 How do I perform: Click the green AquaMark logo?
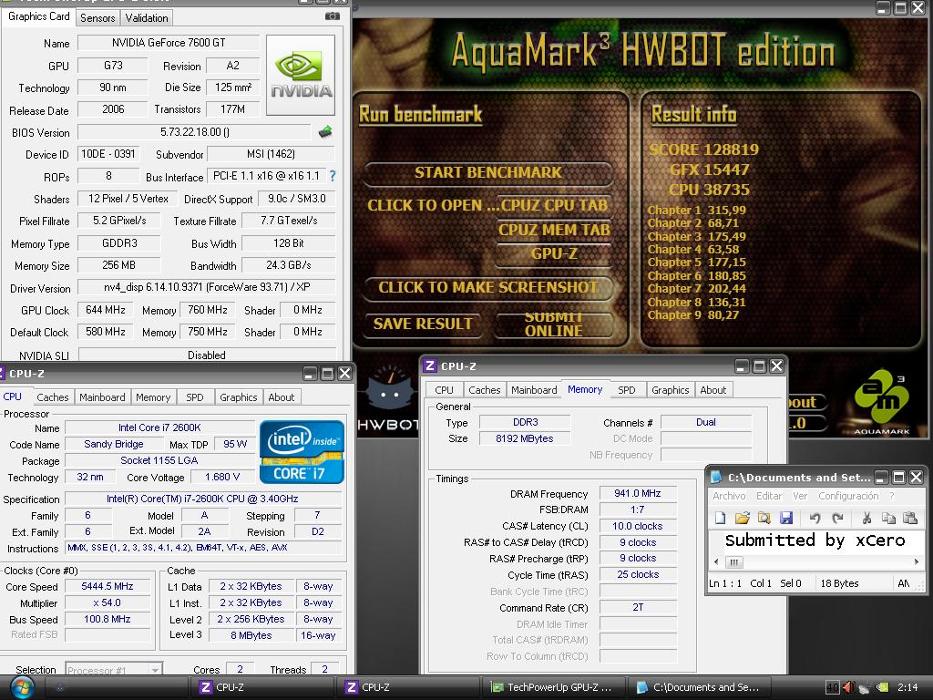click(882, 402)
